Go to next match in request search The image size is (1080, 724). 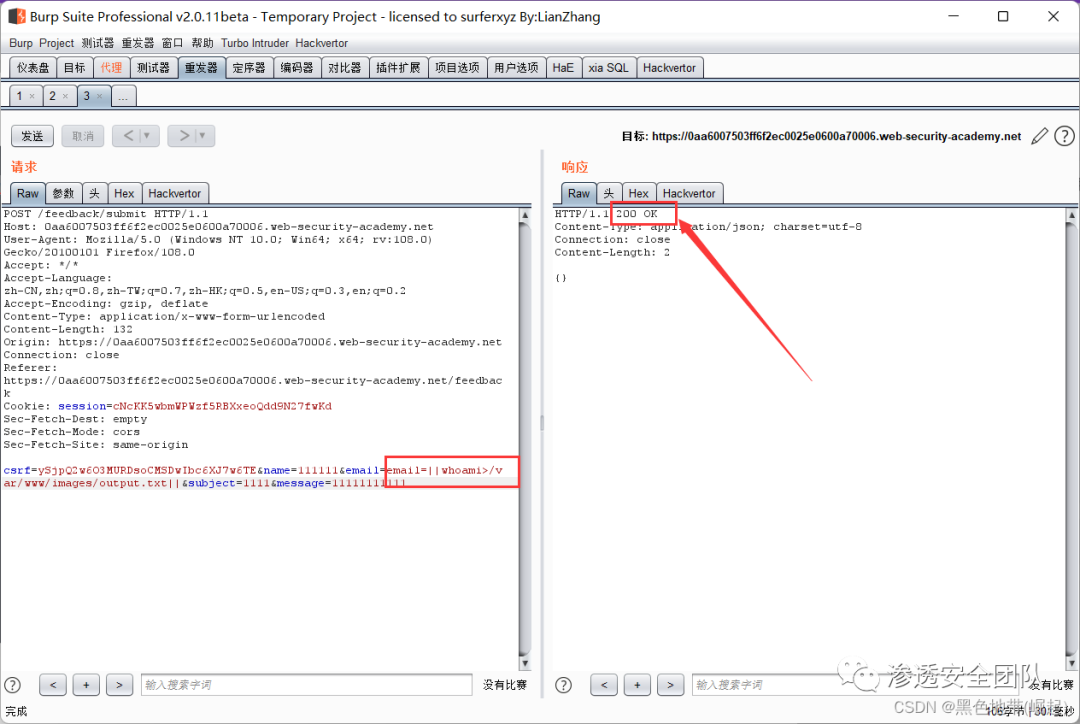coord(119,685)
